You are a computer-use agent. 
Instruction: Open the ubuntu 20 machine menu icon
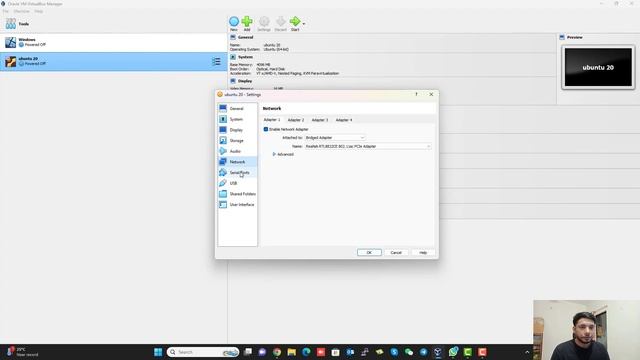[216, 62]
